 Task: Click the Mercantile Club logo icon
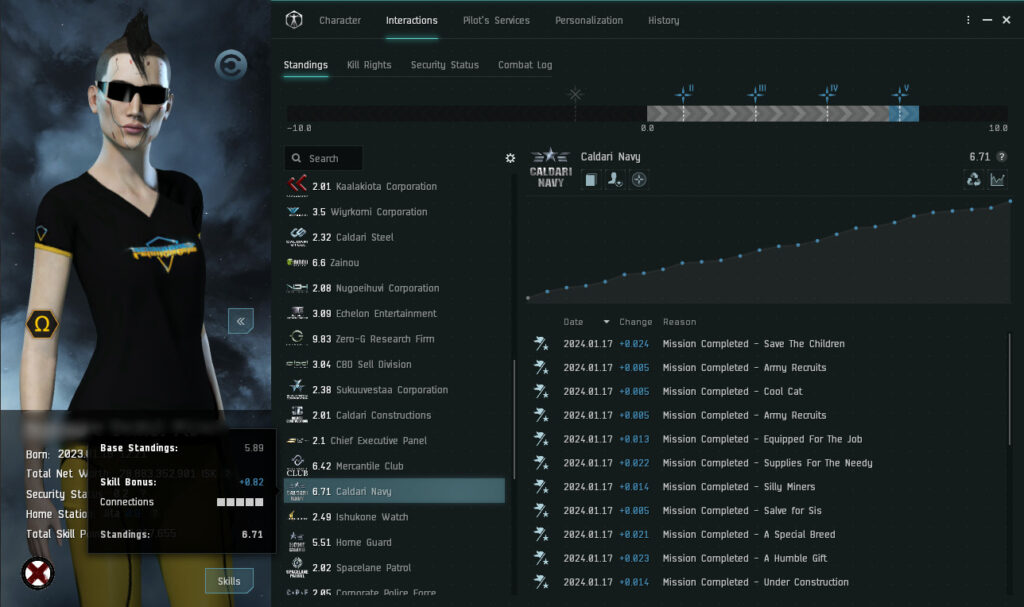tap(297, 466)
